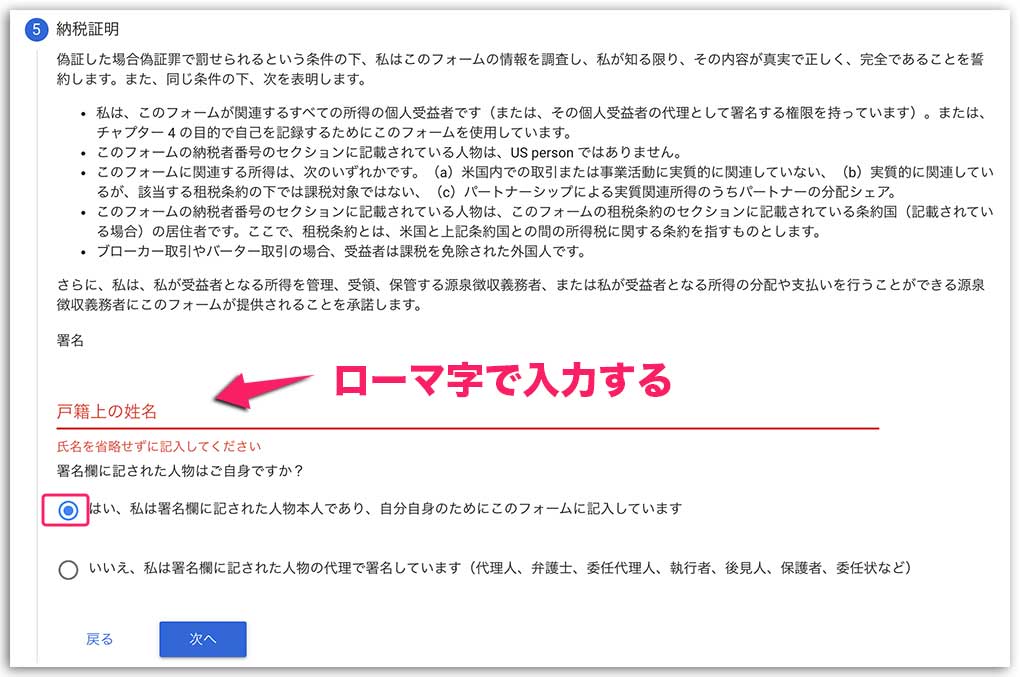Click the error message '氏名を省略せずに記入してください'
Image resolution: width=1020 pixels, height=677 pixels.
(x=155, y=447)
